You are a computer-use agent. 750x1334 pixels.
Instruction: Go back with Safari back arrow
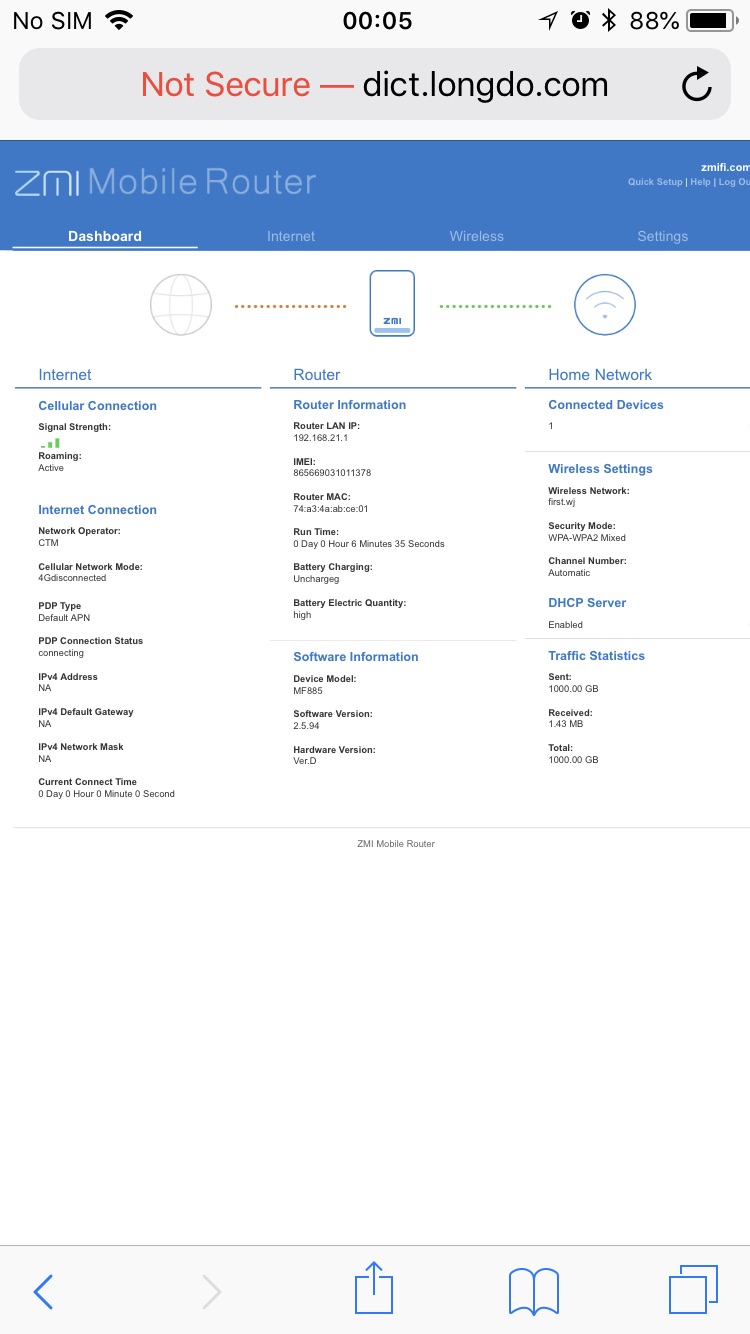click(x=43, y=1292)
